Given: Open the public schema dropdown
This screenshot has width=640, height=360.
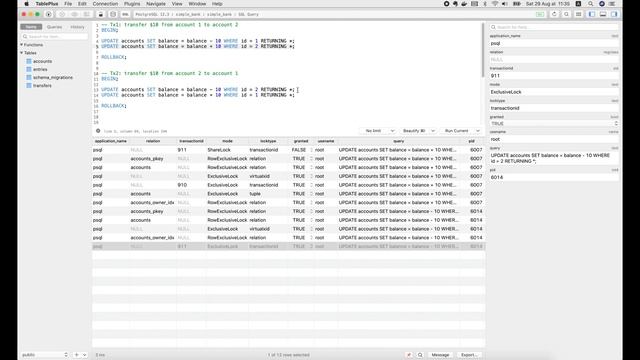Looking at the screenshot, I should pyautogui.click(x=44, y=355).
